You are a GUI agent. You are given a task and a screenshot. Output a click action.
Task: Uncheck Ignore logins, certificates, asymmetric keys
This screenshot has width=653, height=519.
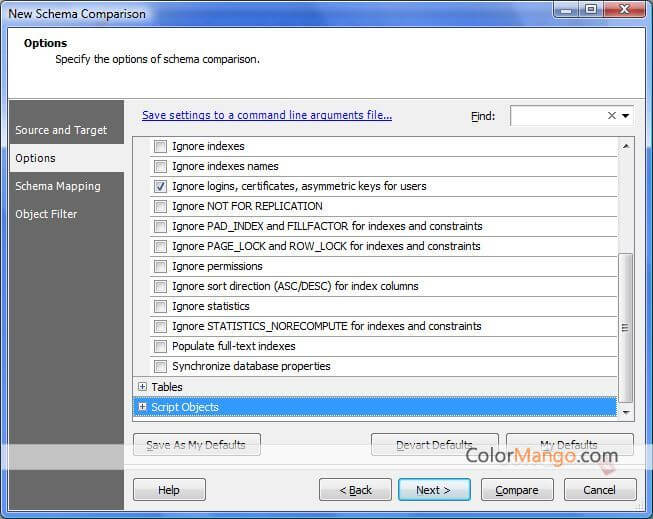pyautogui.click(x=160, y=186)
